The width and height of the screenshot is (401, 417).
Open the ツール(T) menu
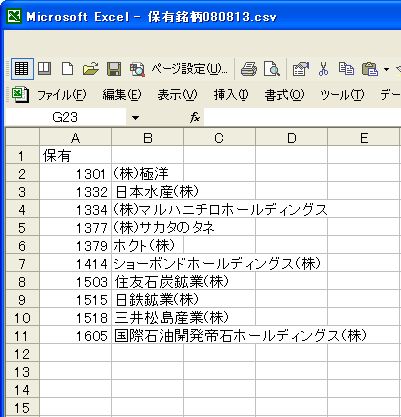(342, 95)
